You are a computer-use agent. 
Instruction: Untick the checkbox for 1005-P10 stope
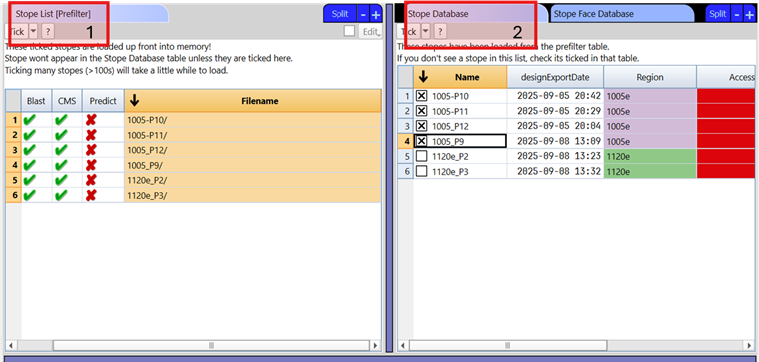422,96
